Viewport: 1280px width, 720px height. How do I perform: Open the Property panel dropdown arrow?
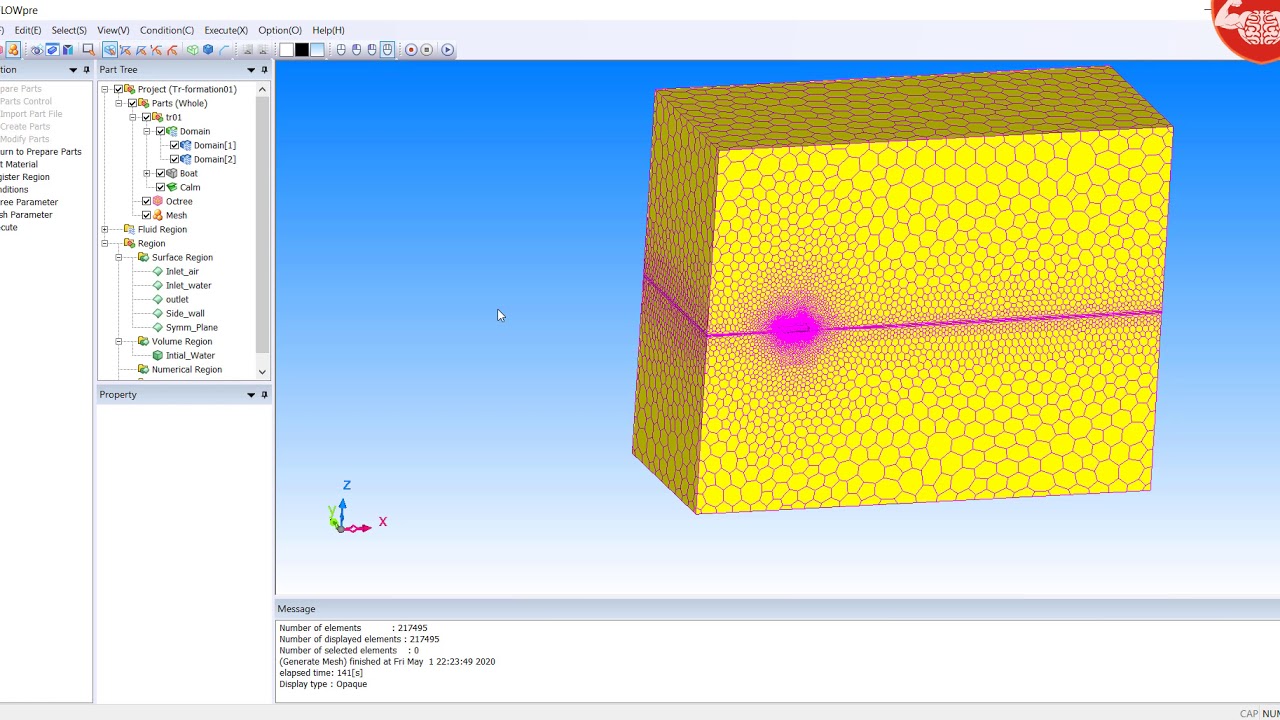[x=251, y=395]
